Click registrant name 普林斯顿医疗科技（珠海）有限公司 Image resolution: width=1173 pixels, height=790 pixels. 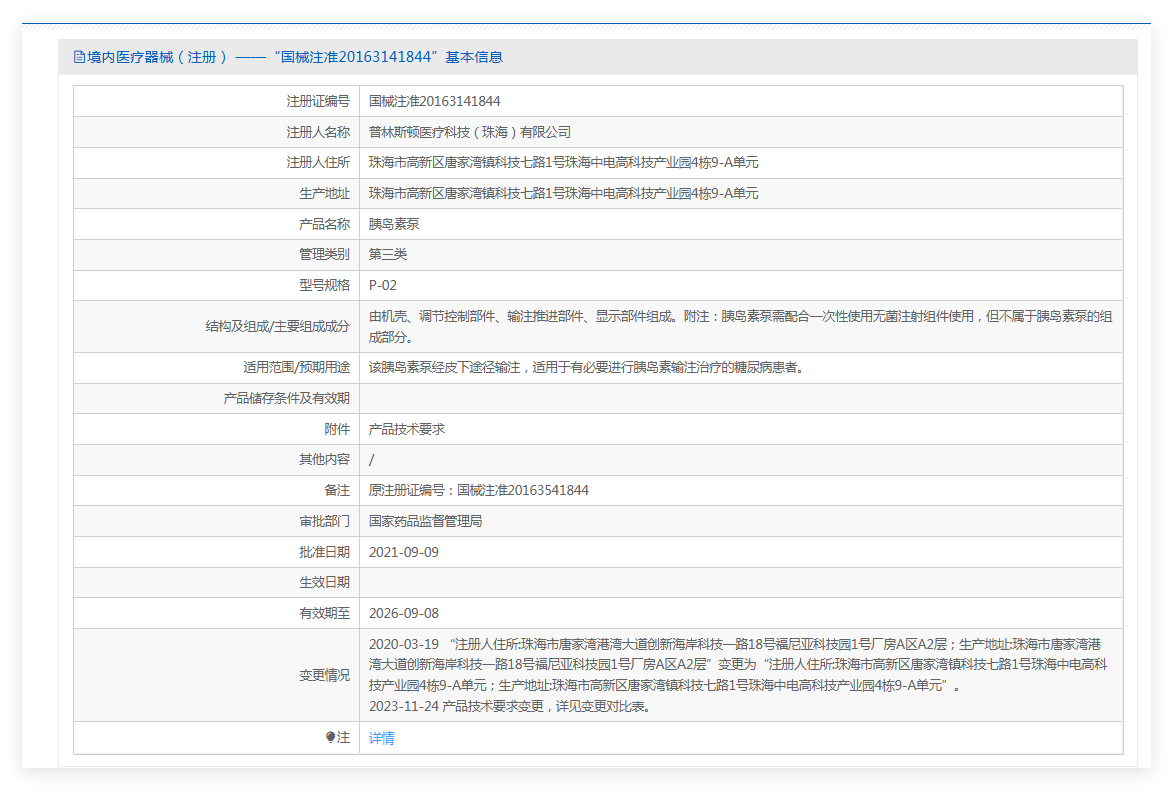point(470,132)
